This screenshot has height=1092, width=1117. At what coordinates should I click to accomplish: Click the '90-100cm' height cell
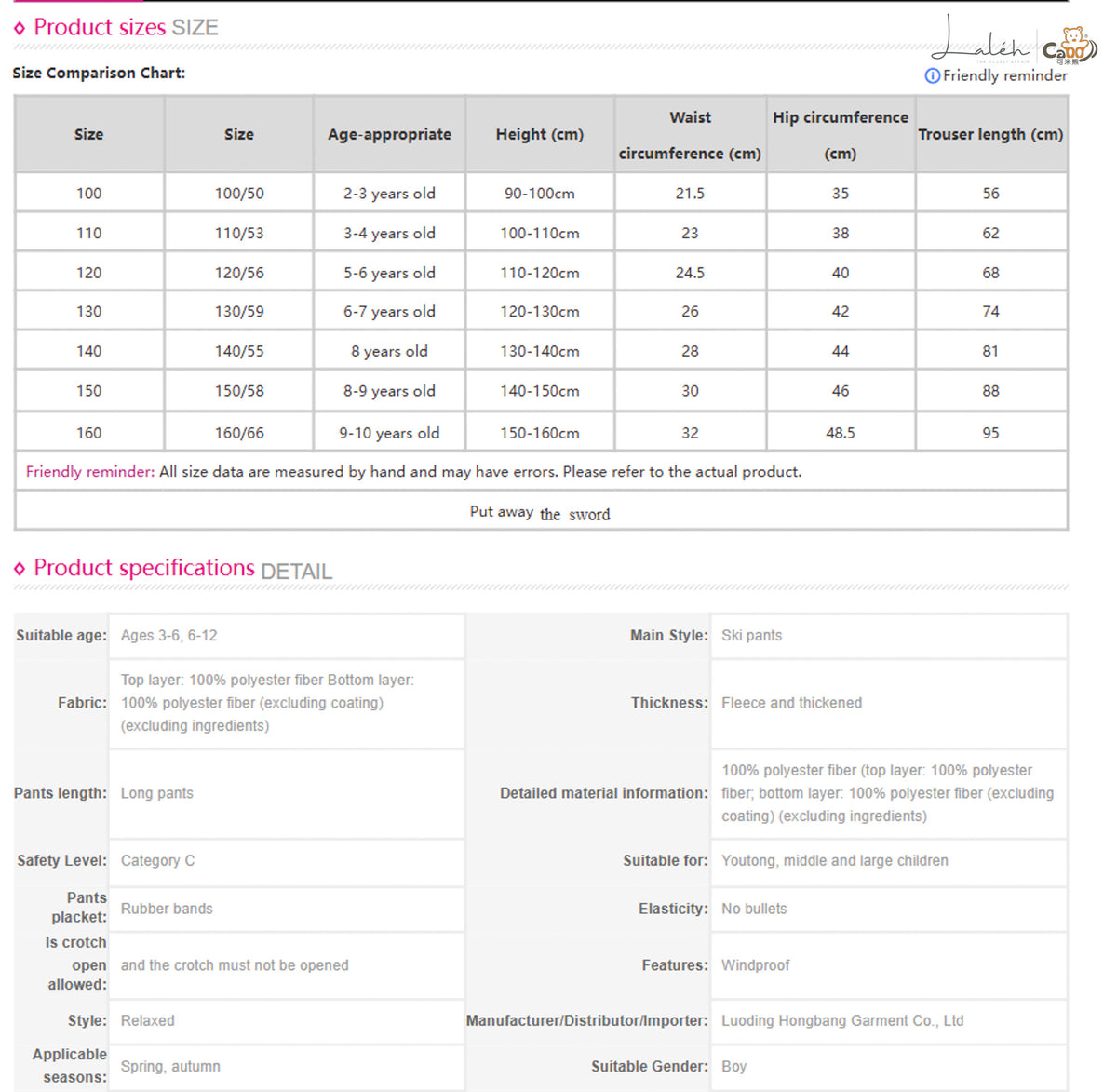[x=540, y=194]
